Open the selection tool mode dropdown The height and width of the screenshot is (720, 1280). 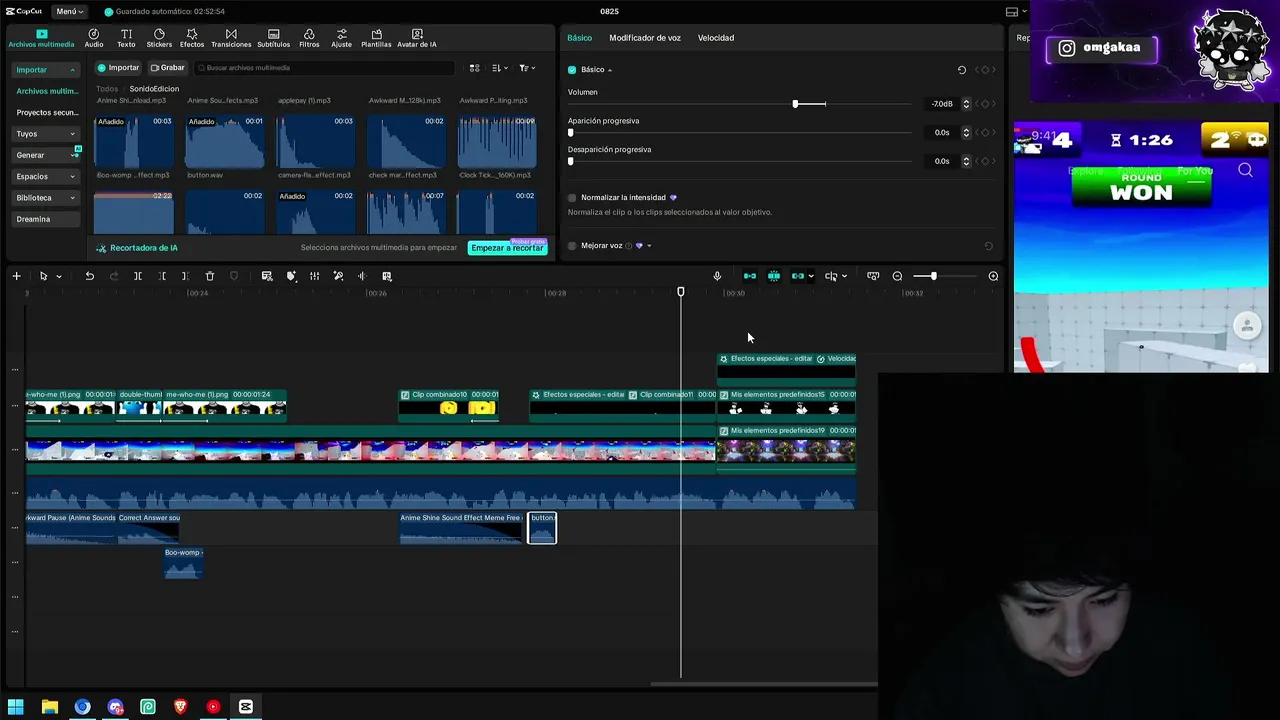point(59,276)
